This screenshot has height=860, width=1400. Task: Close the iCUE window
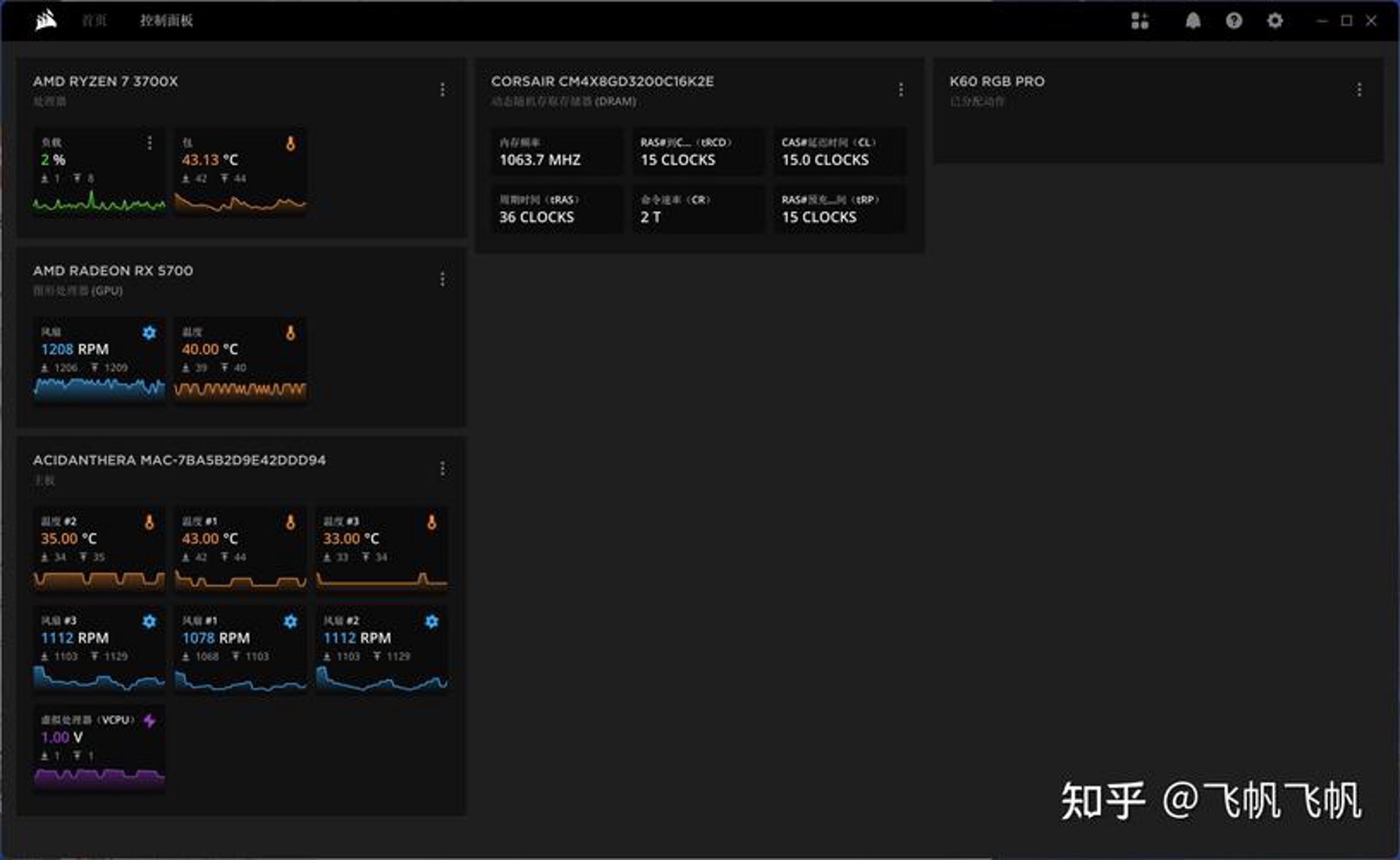click(x=1372, y=20)
